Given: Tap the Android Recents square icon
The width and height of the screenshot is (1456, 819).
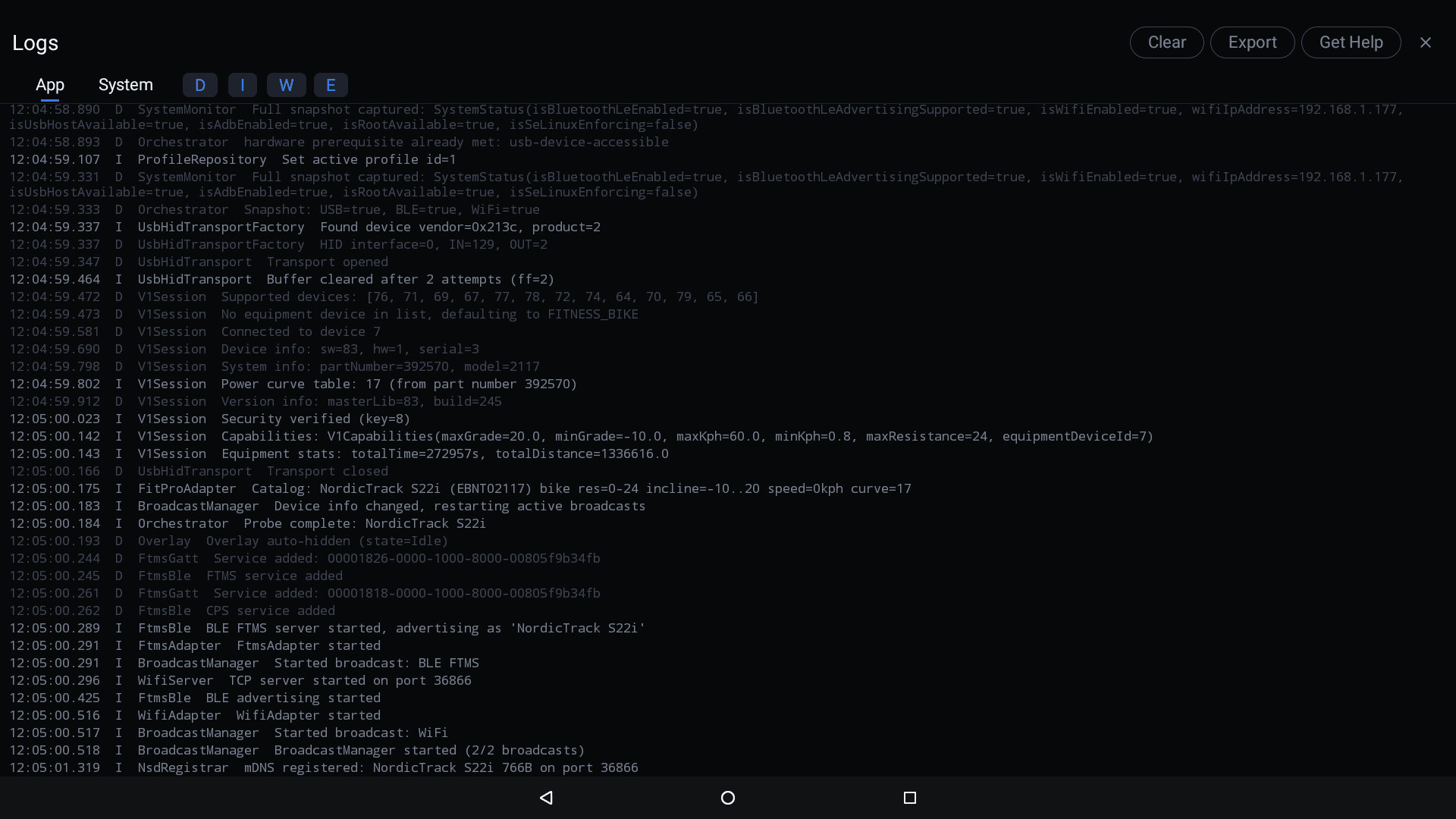Looking at the screenshot, I should pos(909,798).
